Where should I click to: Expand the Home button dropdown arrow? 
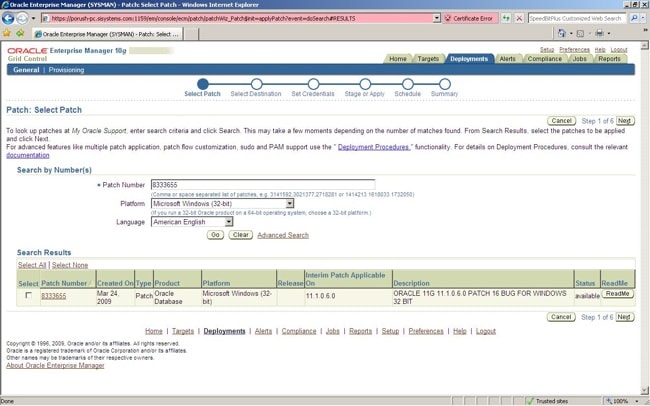[571, 33]
